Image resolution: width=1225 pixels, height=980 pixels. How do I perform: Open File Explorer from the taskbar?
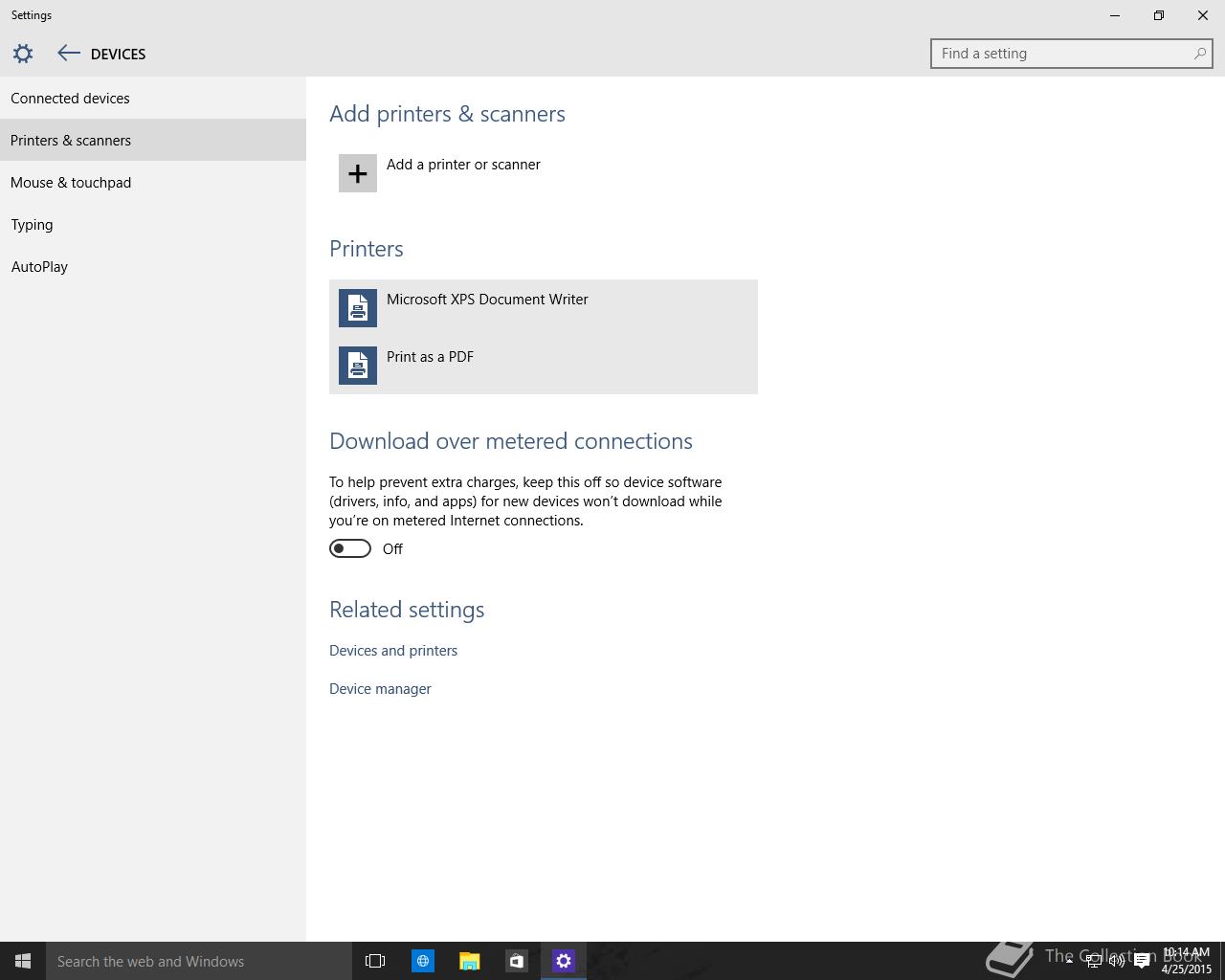point(469,961)
